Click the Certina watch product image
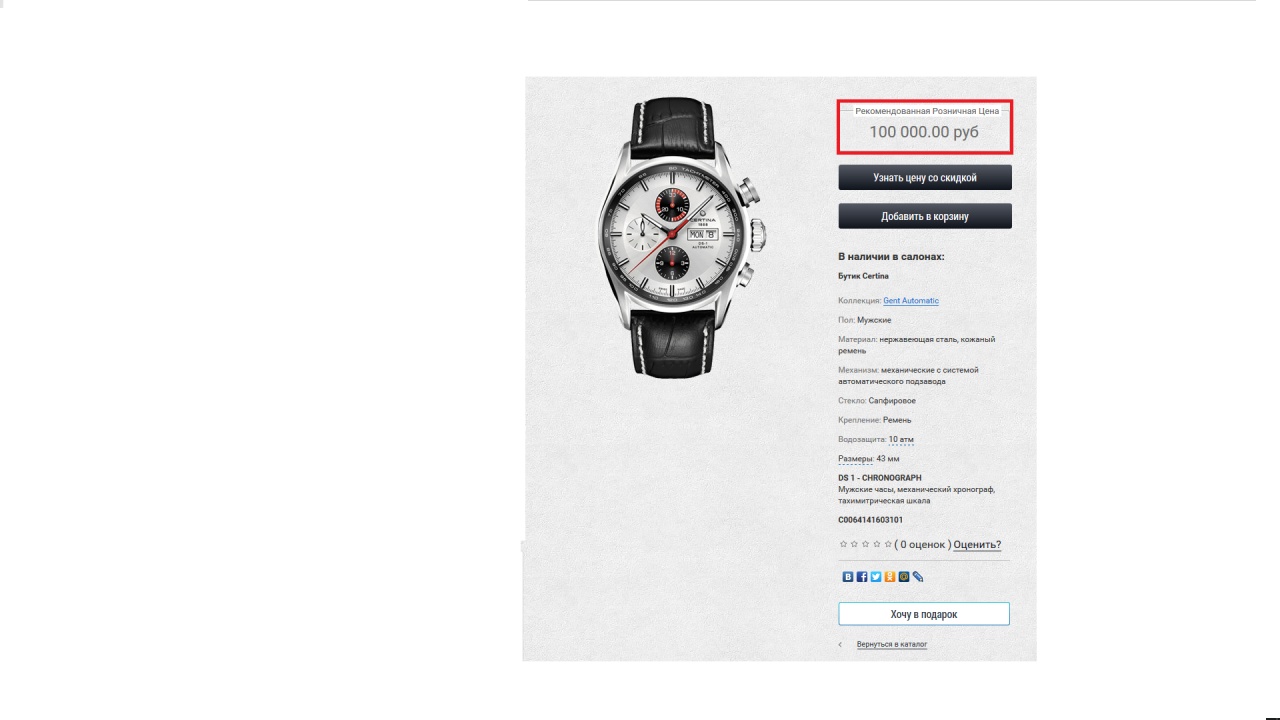The width and height of the screenshot is (1280, 720). (682, 237)
